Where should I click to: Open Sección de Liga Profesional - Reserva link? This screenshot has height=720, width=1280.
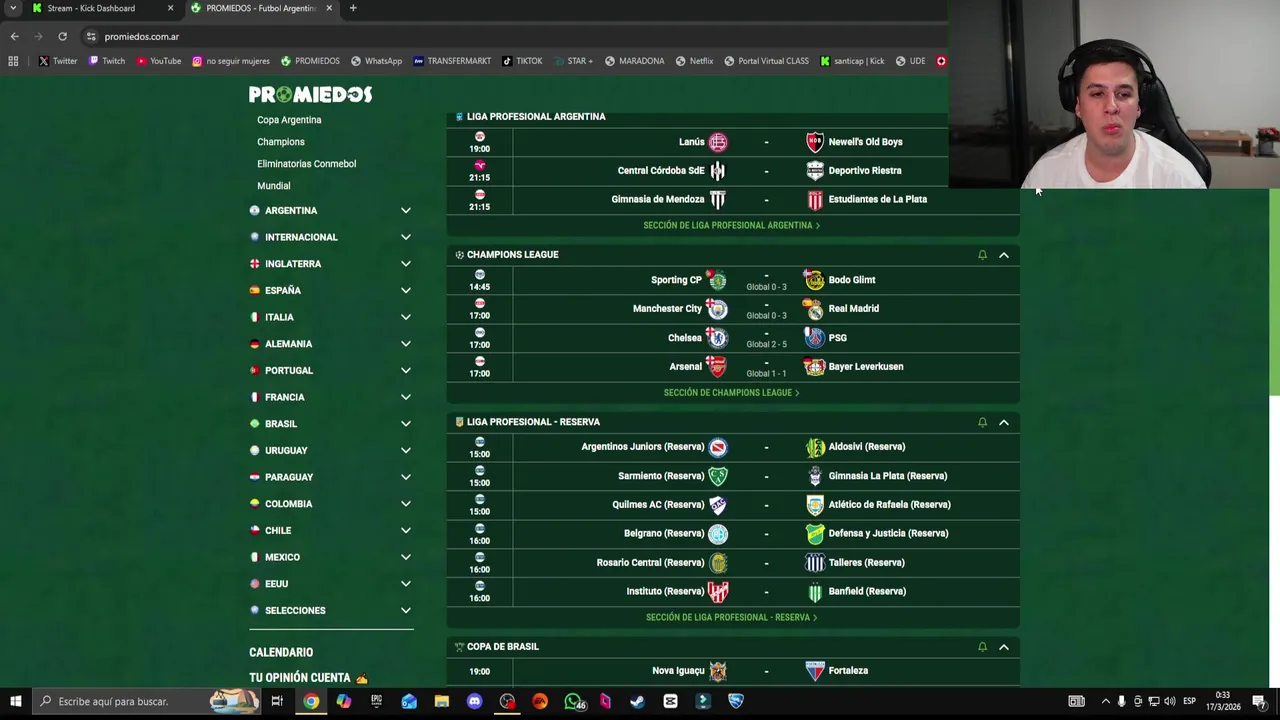click(732, 618)
